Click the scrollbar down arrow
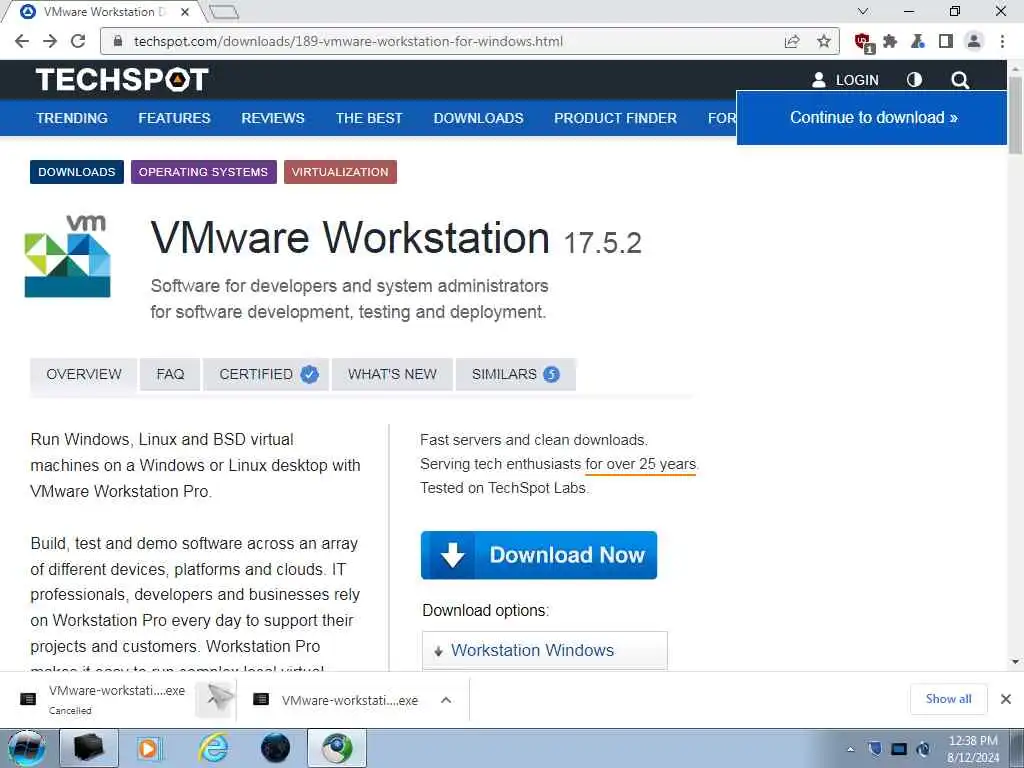This screenshot has width=1024, height=768. tap(1016, 662)
